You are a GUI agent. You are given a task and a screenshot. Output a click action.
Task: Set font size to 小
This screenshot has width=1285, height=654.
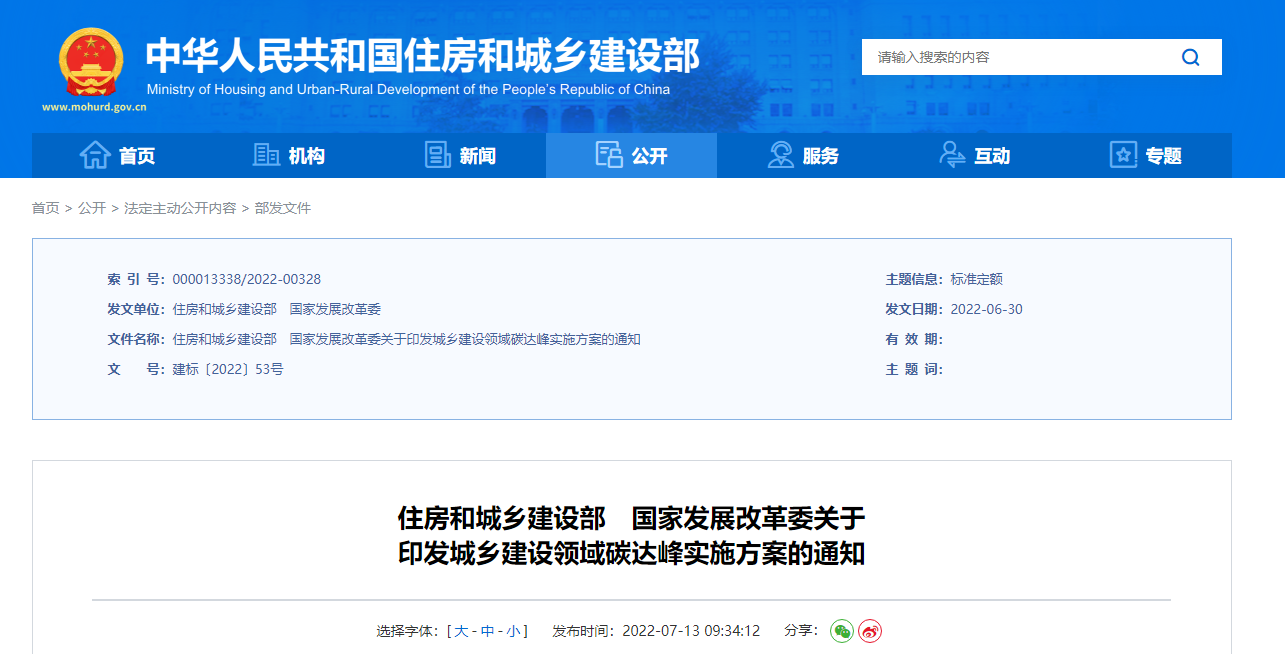(513, 631)
